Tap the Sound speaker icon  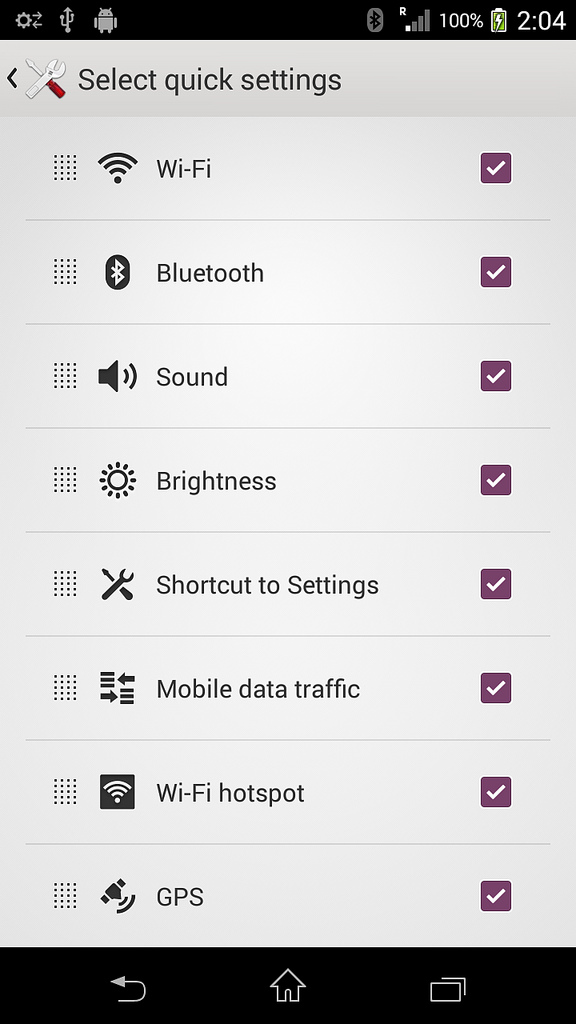pos(118,376)
